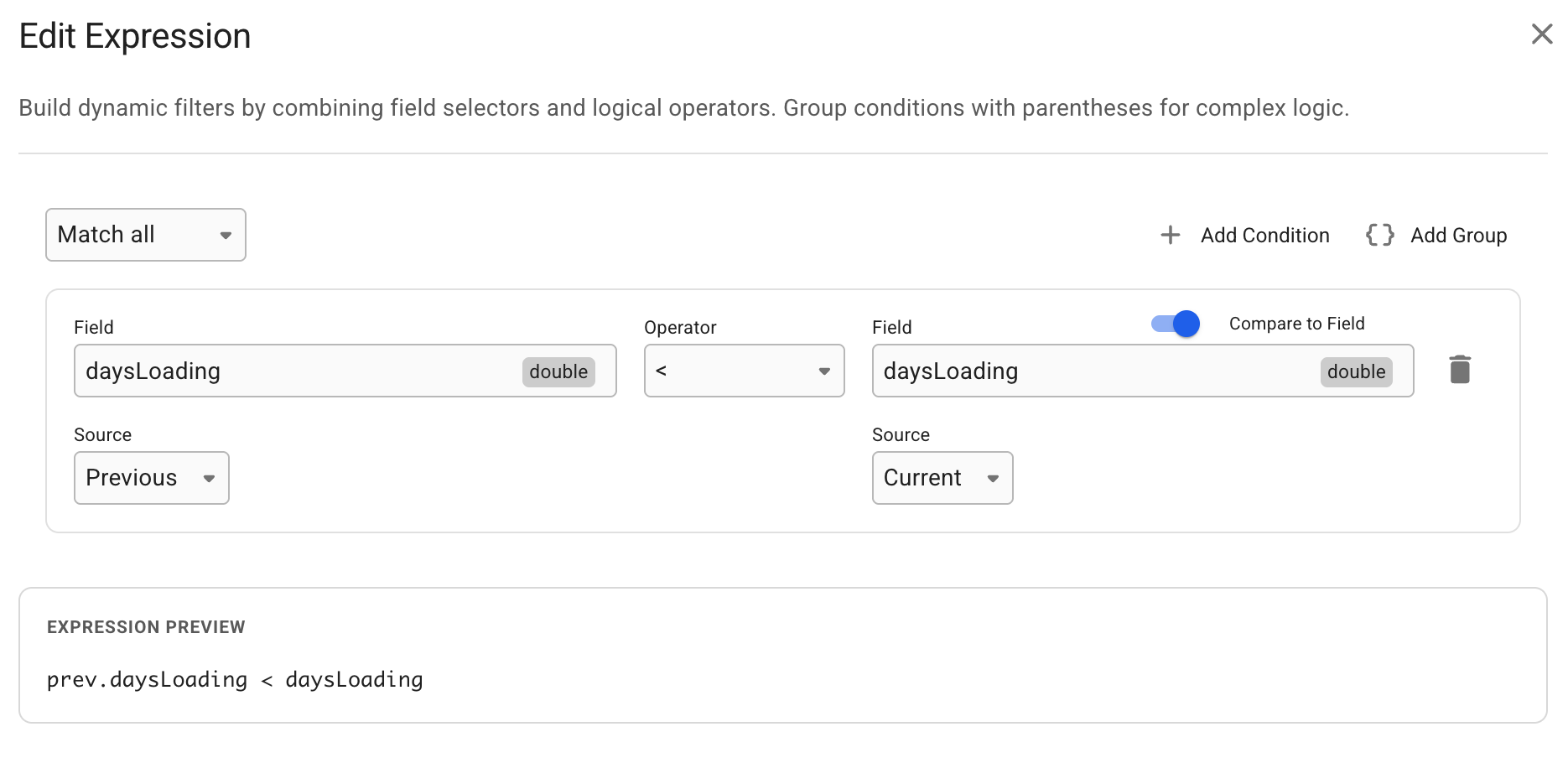This screenshot has width=1568, height=763.
Task: Click the Compare to Field label
Action: click(x=1296, y=324)
